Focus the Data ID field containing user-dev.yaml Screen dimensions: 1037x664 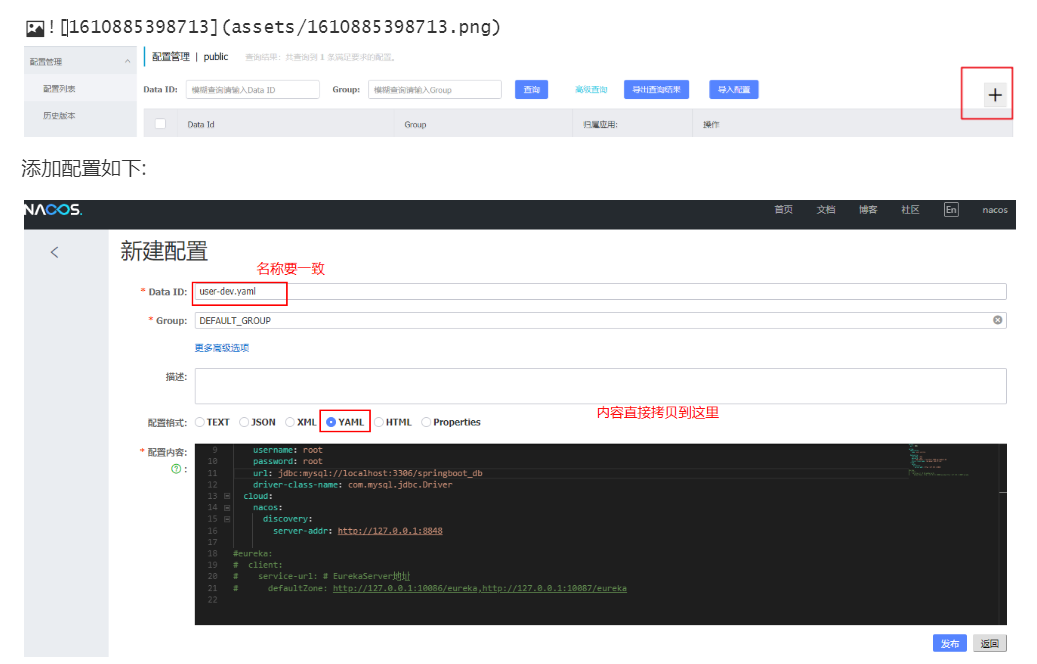(x=601, y=292)
